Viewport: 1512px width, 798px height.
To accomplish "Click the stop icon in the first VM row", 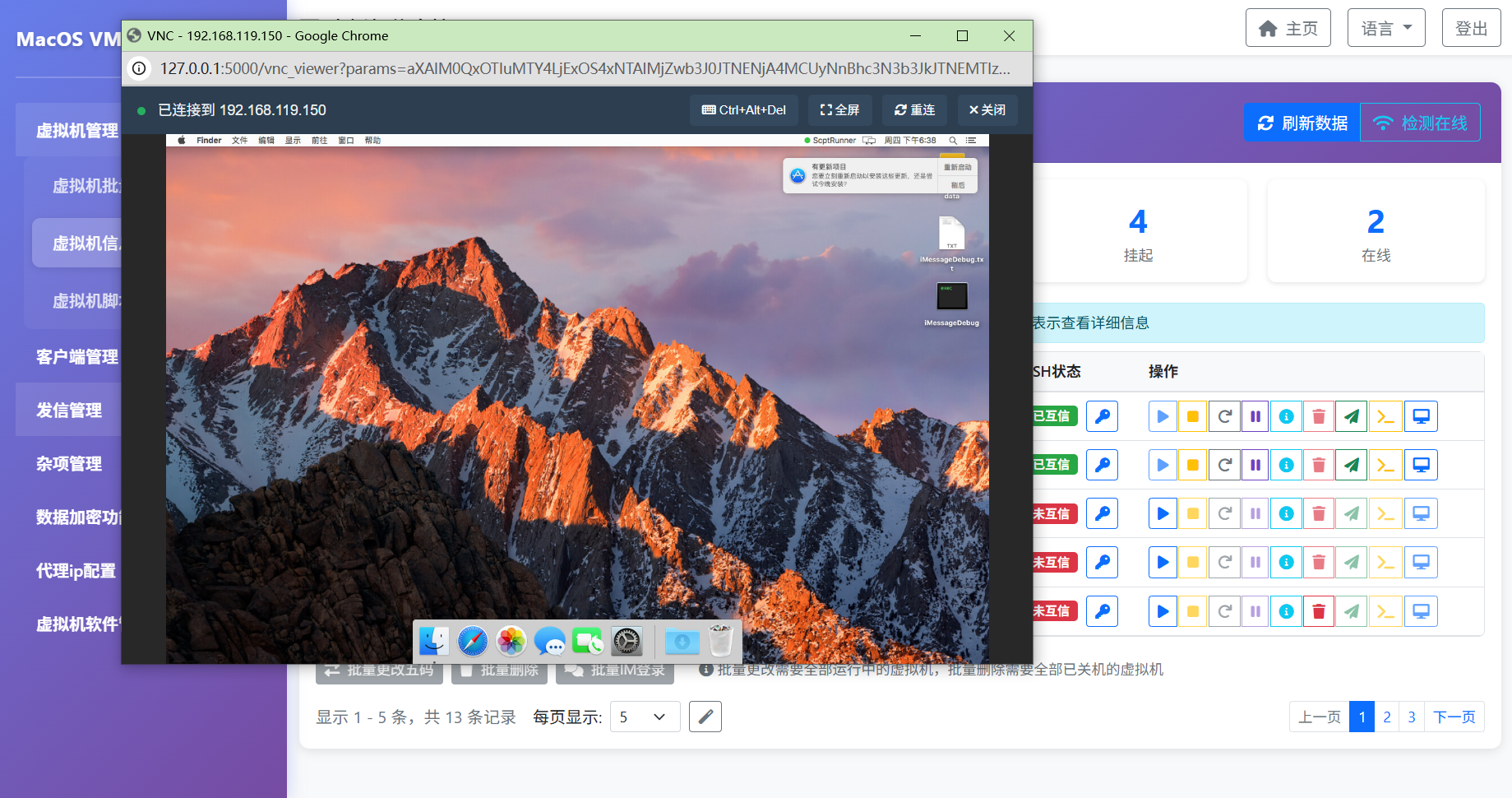I will [x=1192, y=416].
